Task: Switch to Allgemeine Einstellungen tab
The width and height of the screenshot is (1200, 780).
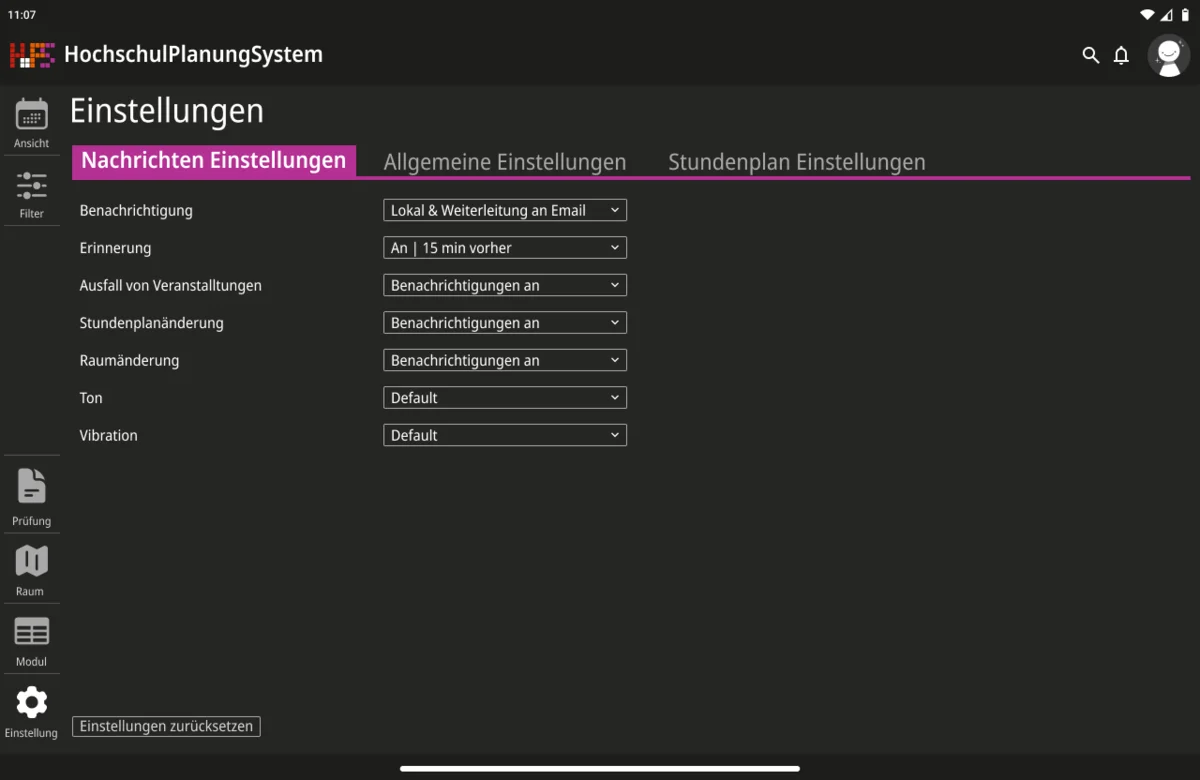Action: click(x=505, y=162)
